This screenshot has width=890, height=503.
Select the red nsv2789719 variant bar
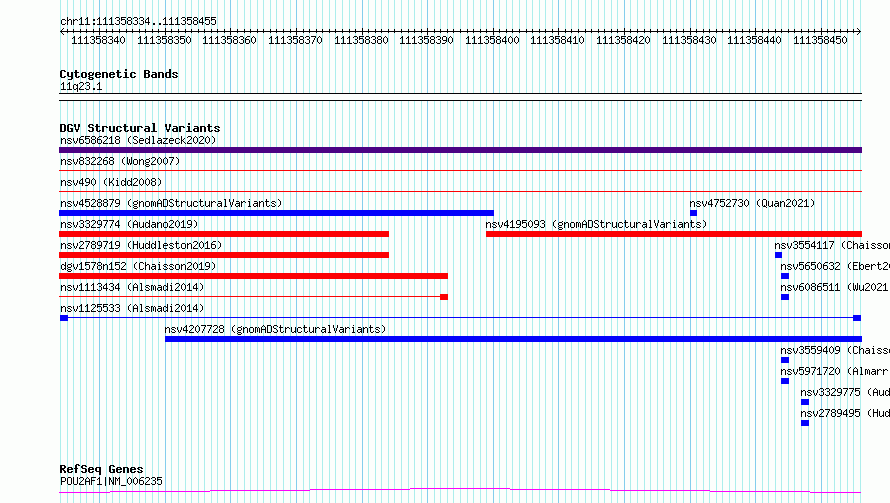click(x=224, y=255)
